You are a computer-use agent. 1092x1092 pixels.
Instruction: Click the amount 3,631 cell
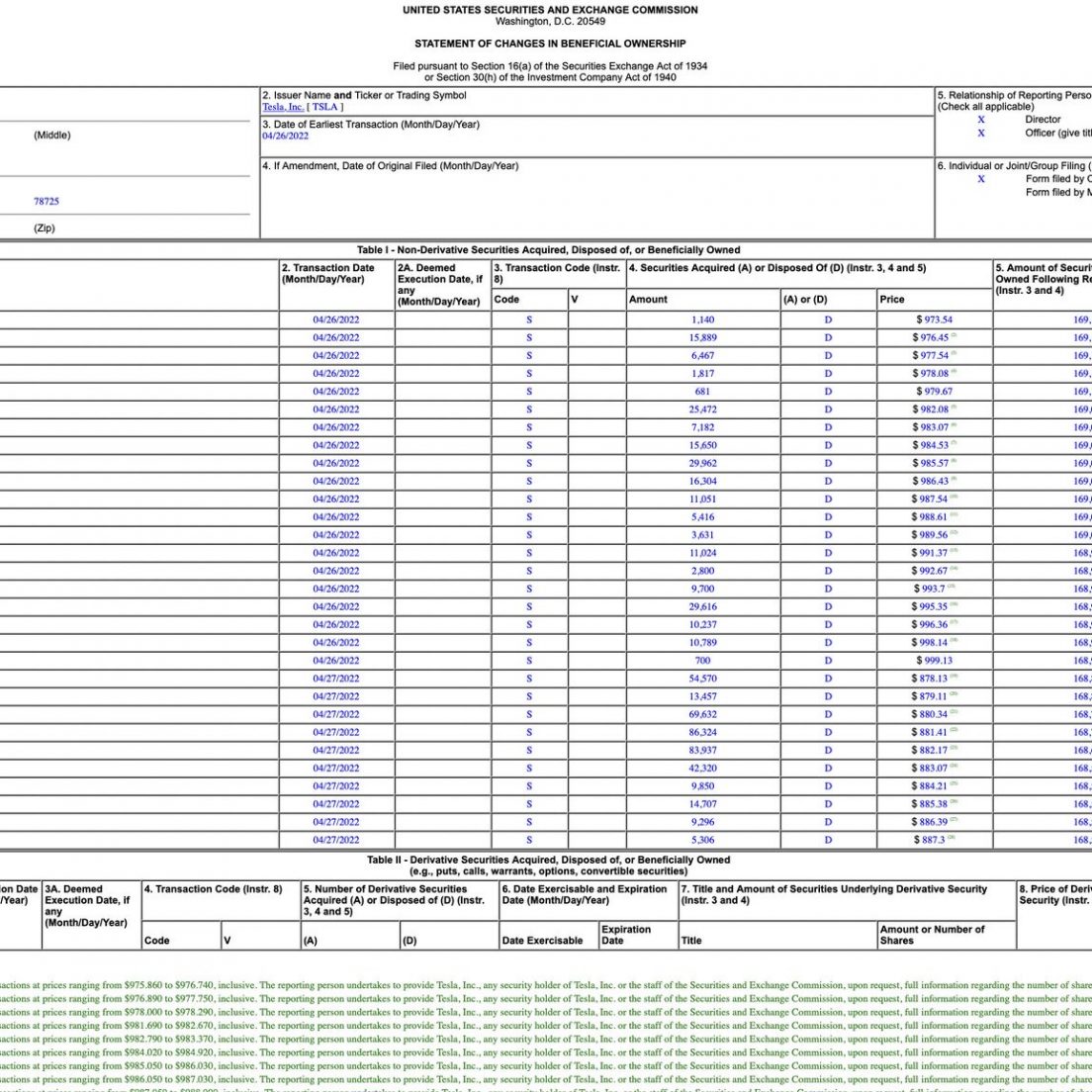click(x=702, y=535)
